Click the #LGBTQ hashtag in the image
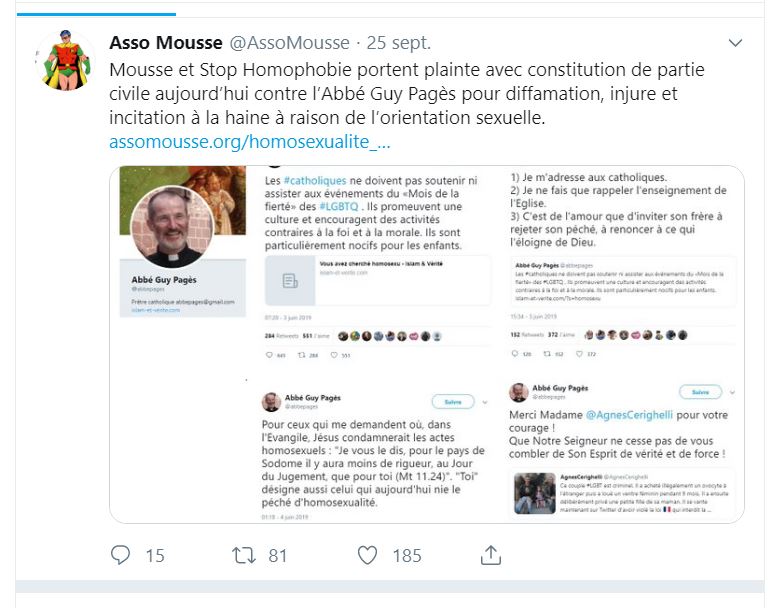This screenshot has height=608, width=778. coord(338,206)
